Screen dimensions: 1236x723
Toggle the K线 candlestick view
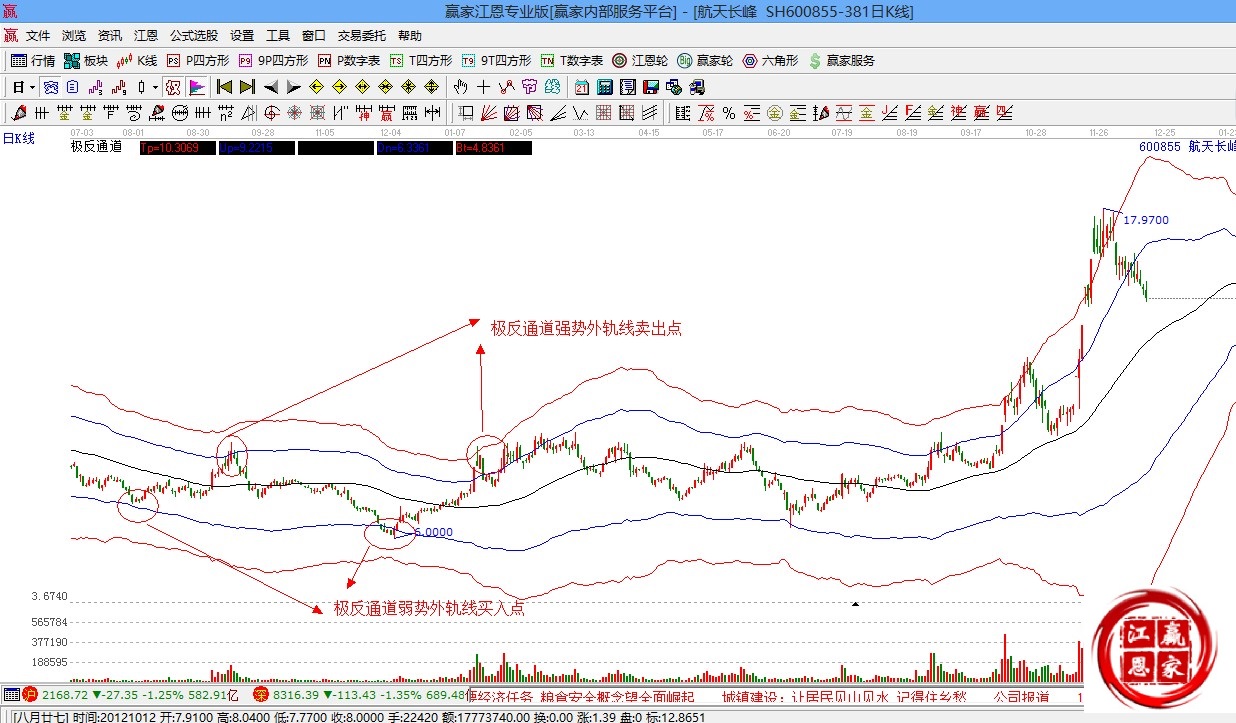click(x=137, y=61)
